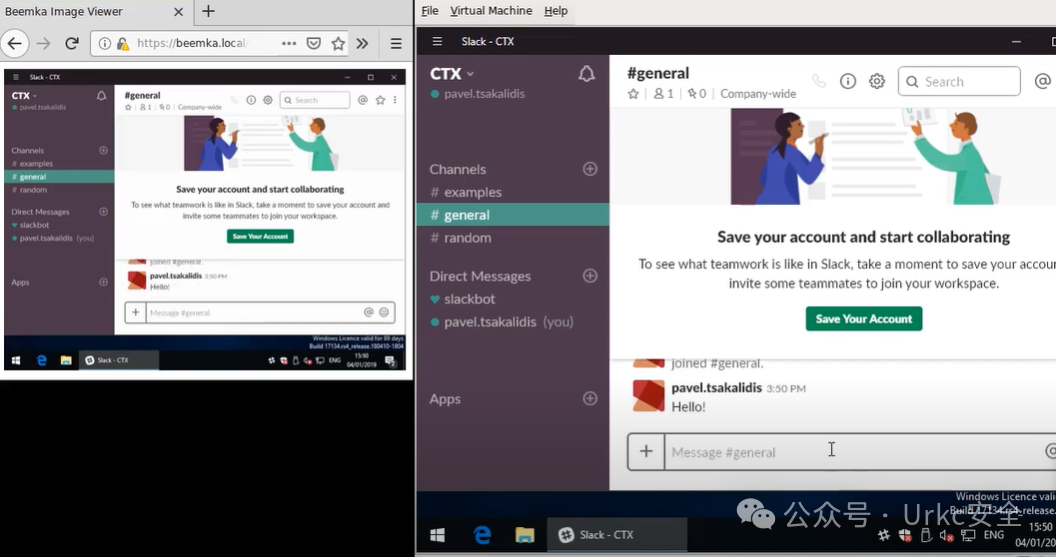
Task: Click Company-wide channel topic in VM
Action: click(x=758, y=94)
